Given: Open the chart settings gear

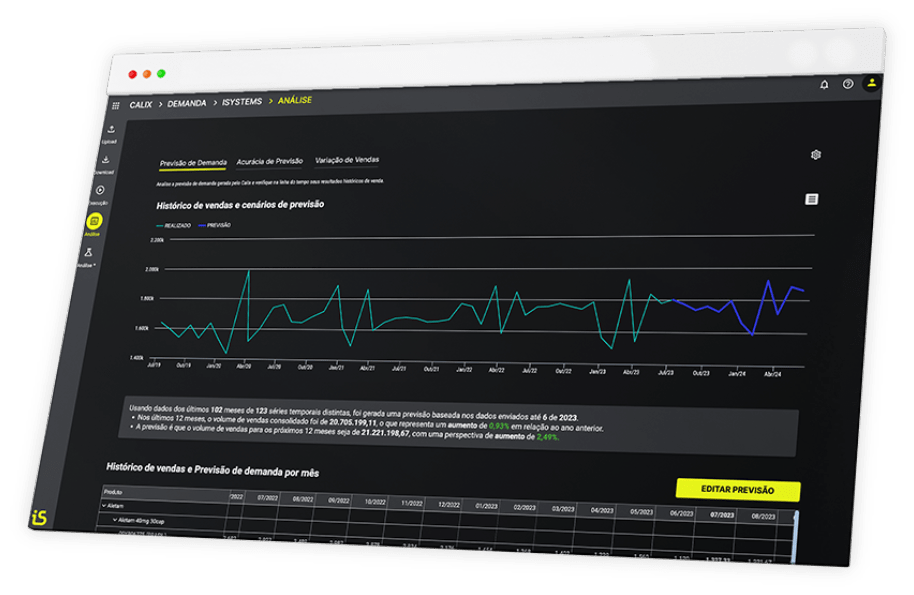Looking at the screenshot, I should pos(816,154).
